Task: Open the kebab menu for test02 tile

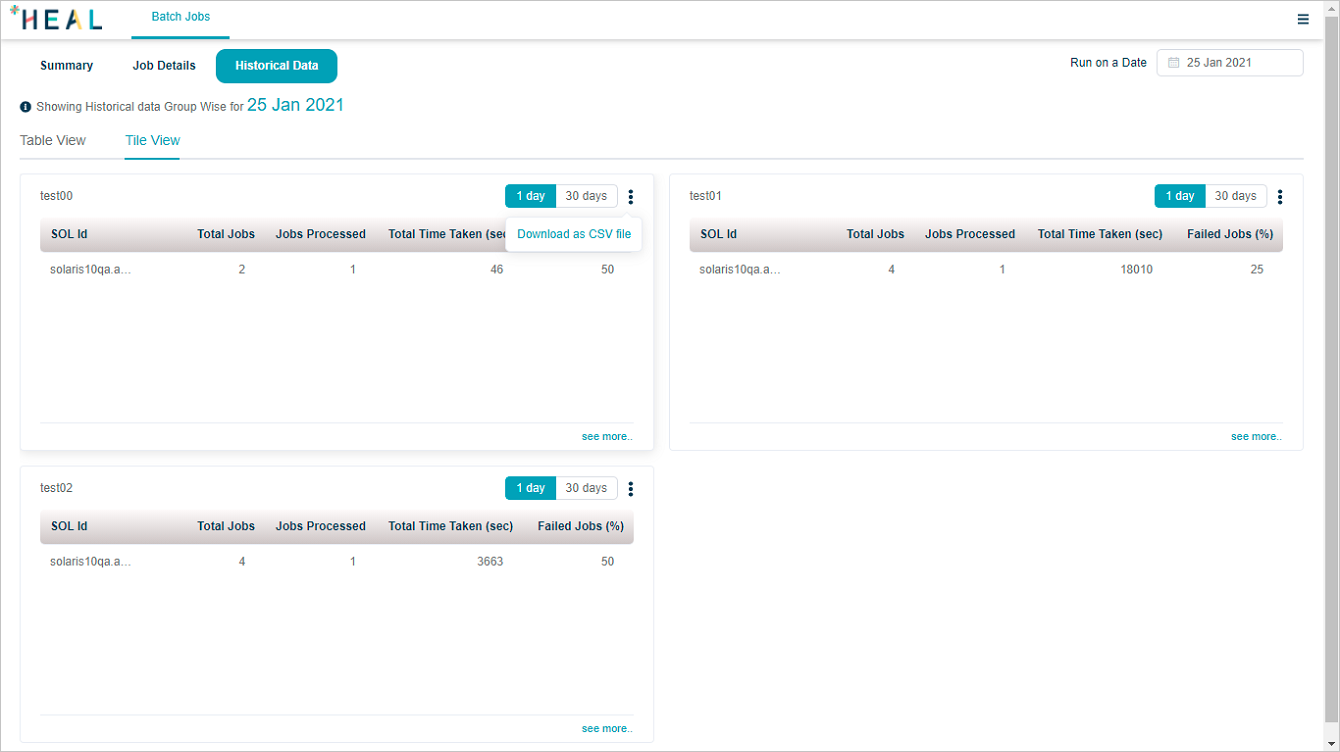Action: point(630,489)
